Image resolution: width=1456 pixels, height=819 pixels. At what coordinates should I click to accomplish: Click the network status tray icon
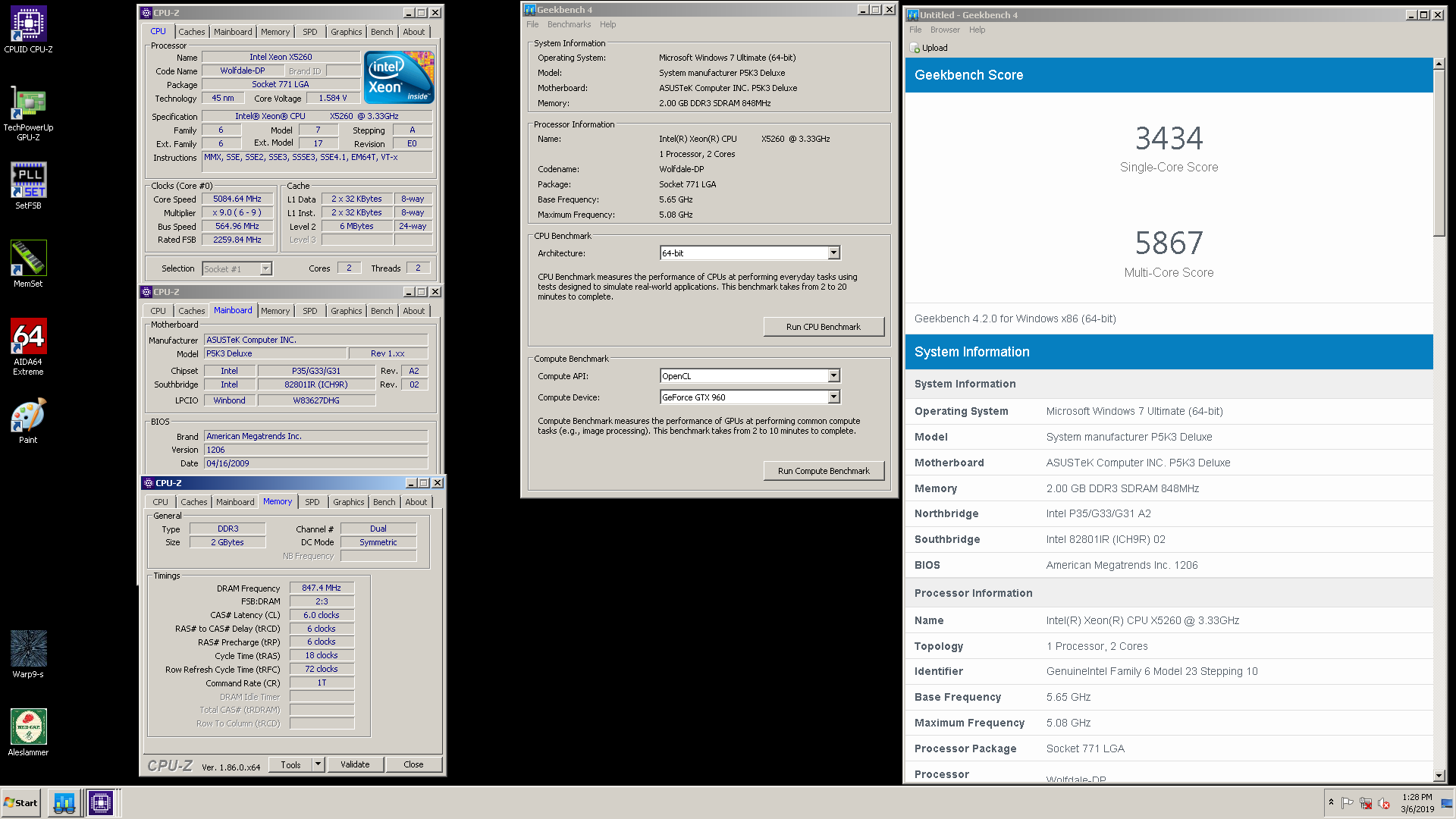tap(1366, 803)
